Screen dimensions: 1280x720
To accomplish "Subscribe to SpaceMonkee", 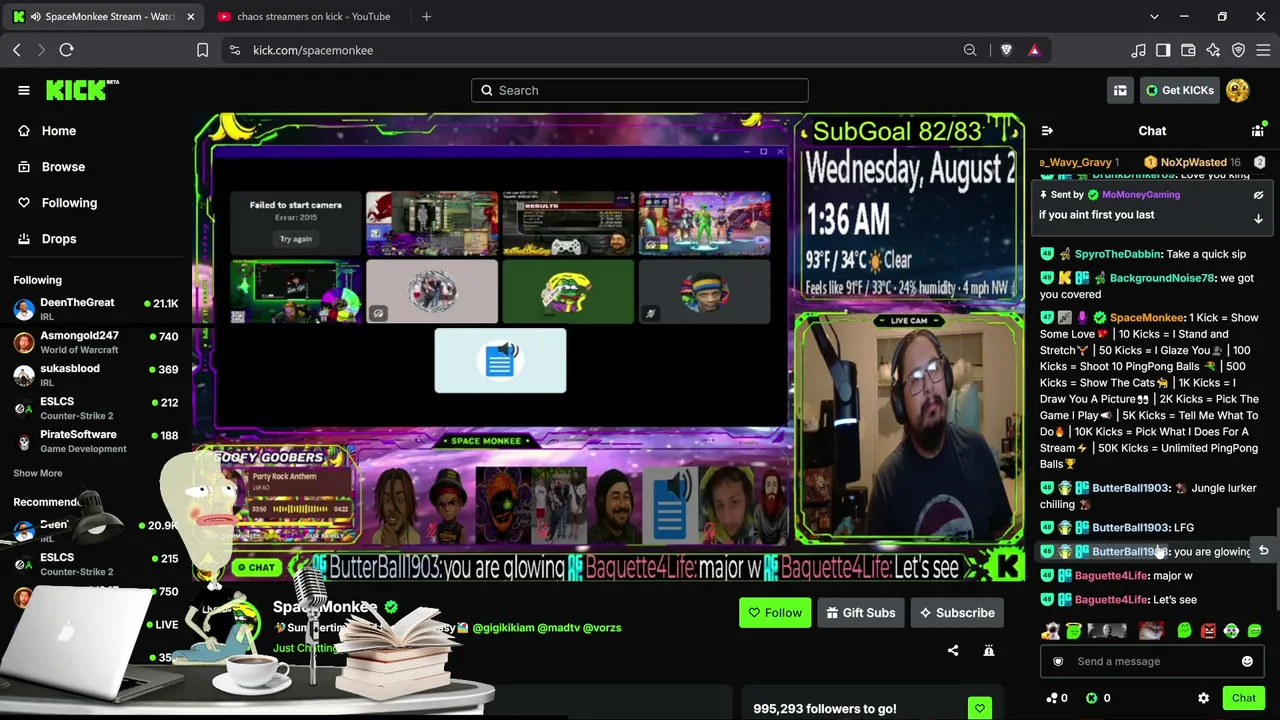I will (x=957, y=613).
